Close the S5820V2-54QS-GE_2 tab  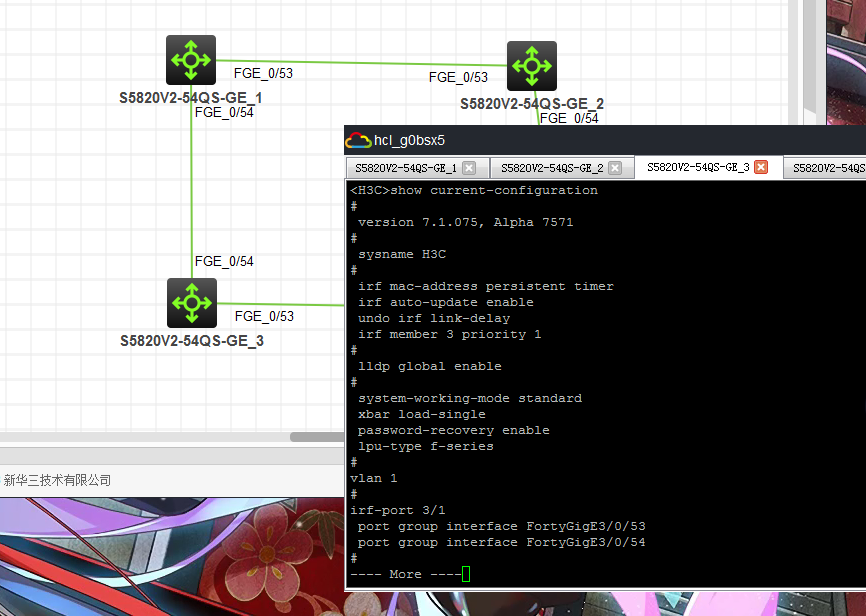coord(615,168)
